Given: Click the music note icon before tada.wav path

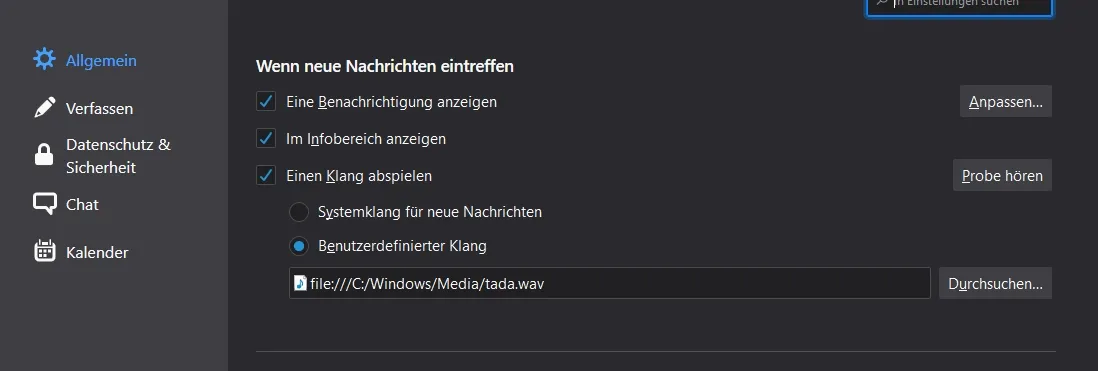Looking at the screenshot, I should coord(300,283).
